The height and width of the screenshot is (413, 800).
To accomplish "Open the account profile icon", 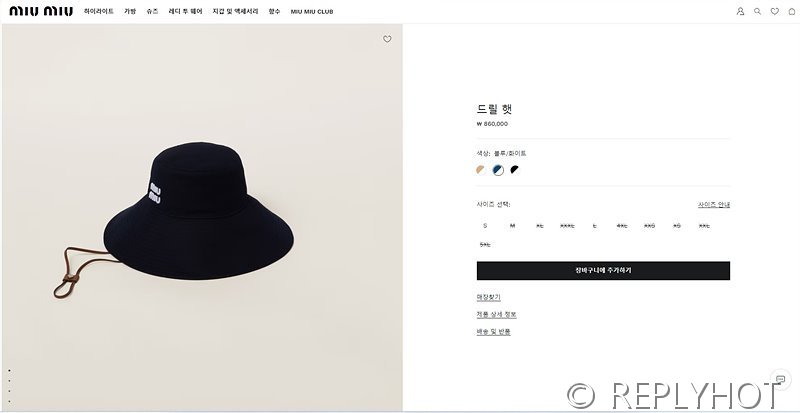I will (740, 11).
